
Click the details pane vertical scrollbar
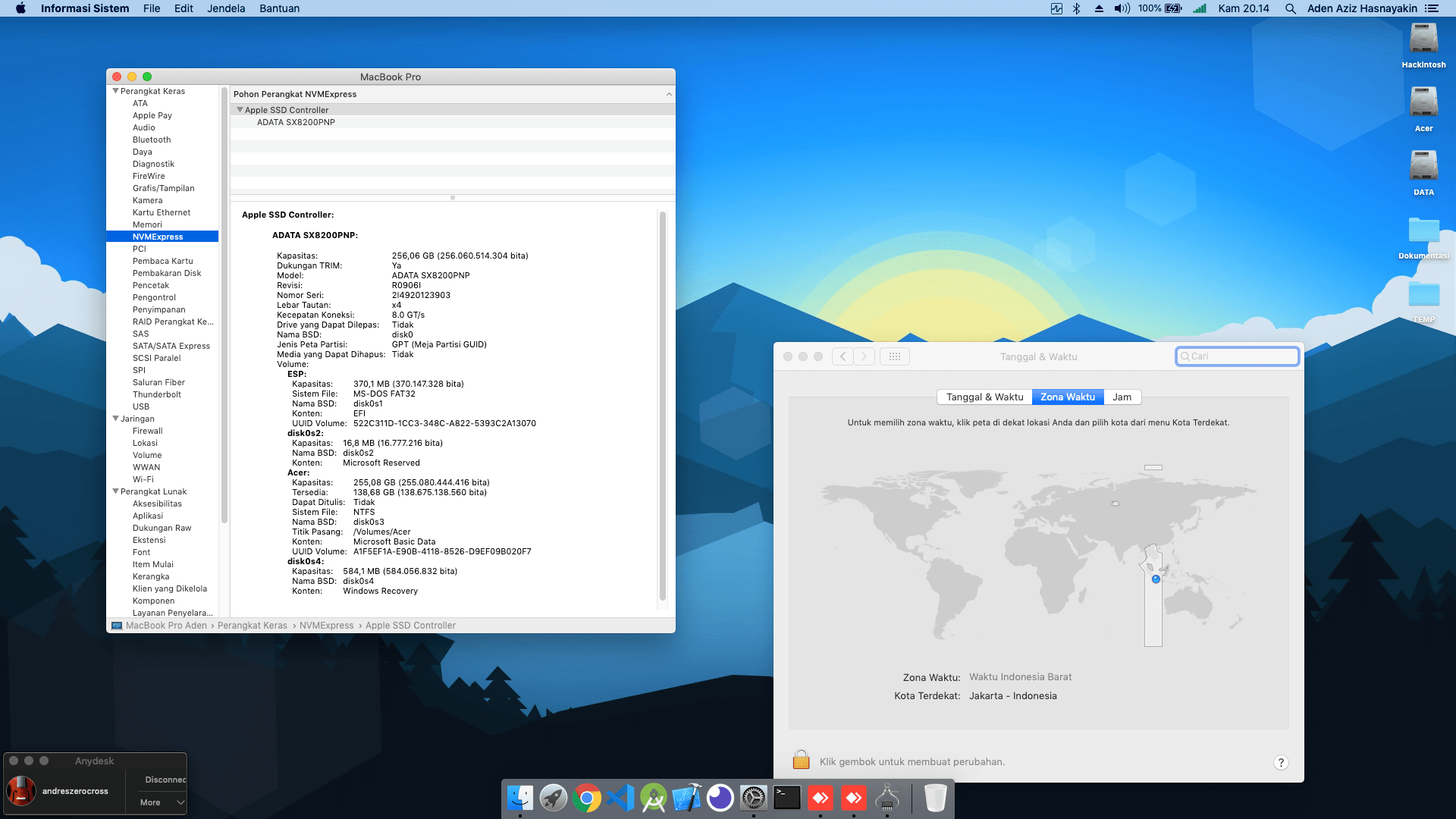pos(663,406)
